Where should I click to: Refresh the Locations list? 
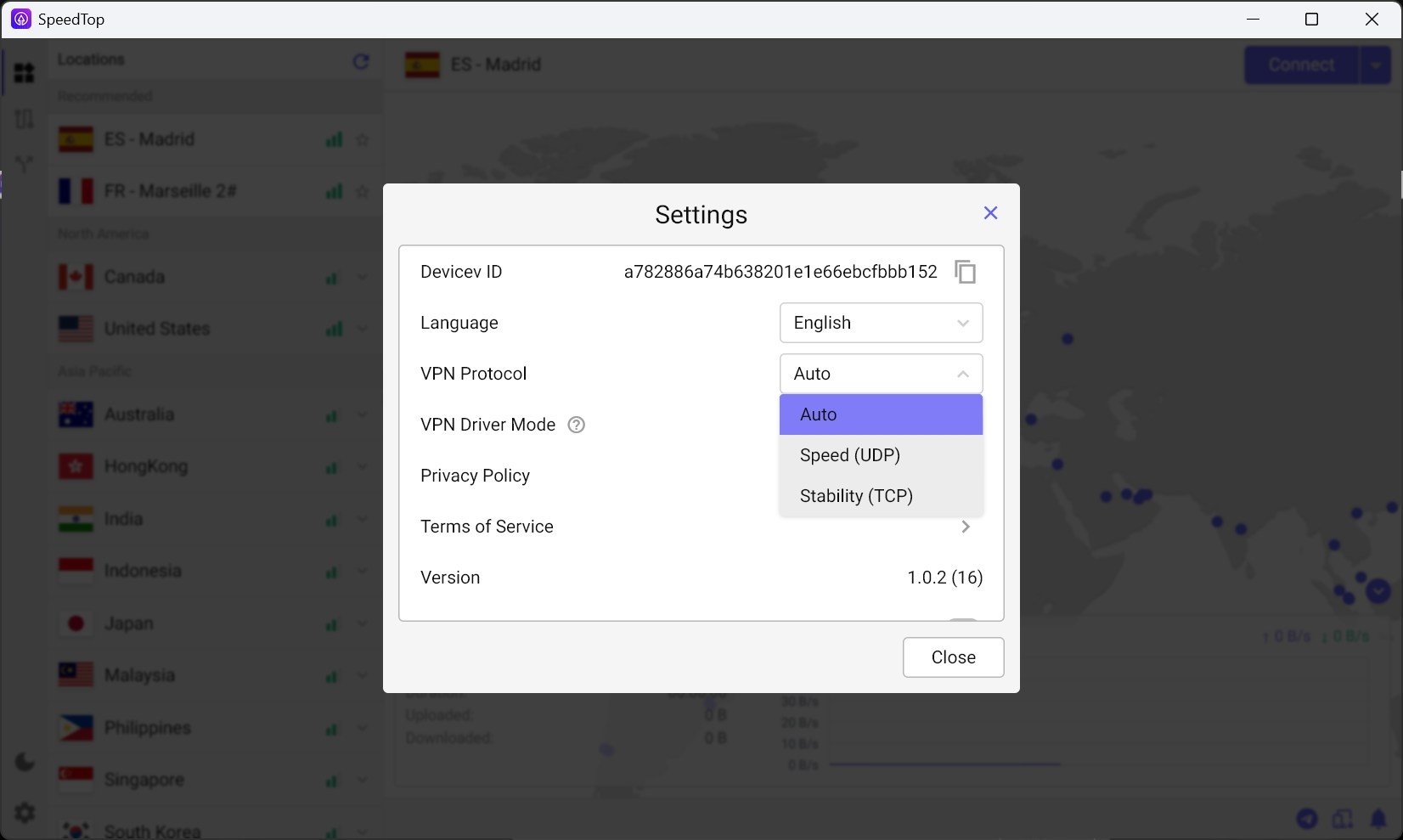361,61
